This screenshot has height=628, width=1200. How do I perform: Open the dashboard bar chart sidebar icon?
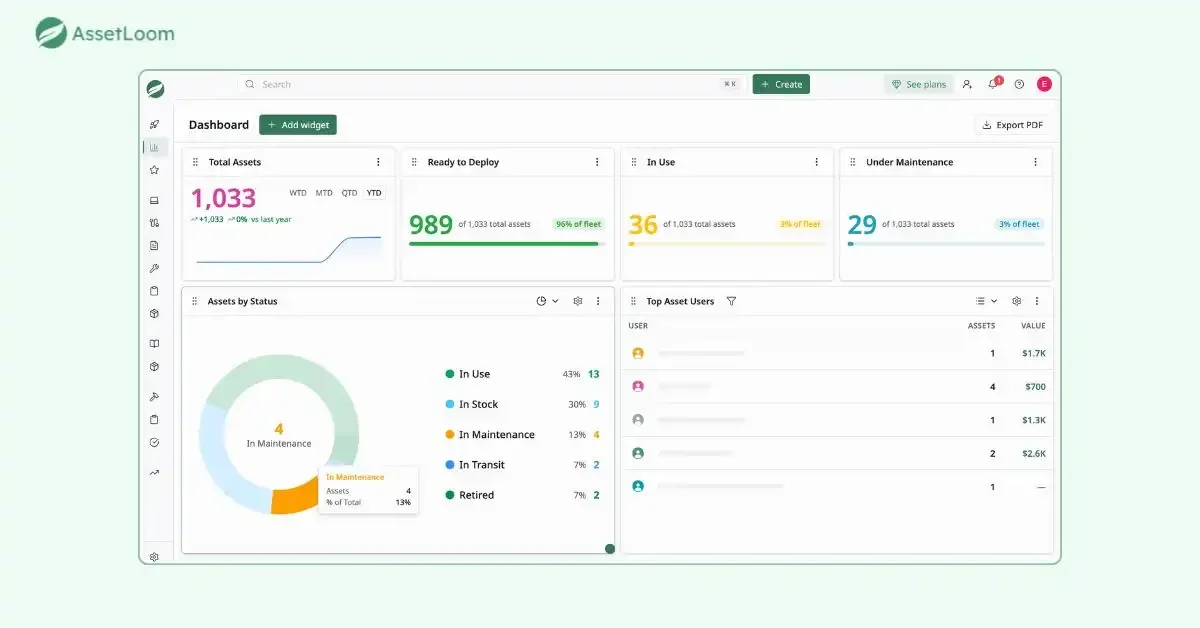154,147
